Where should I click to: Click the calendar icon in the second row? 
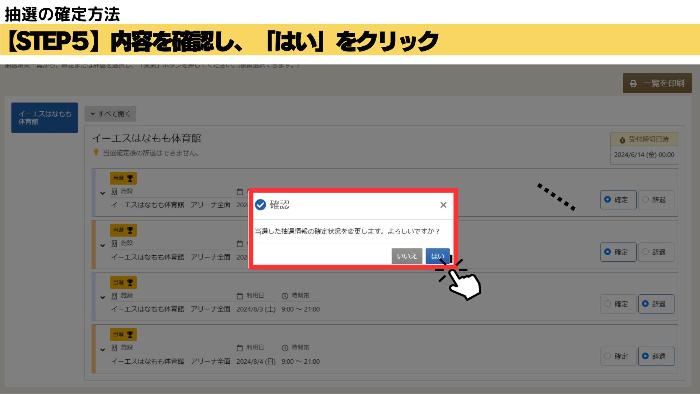click(x=240, y=244)
